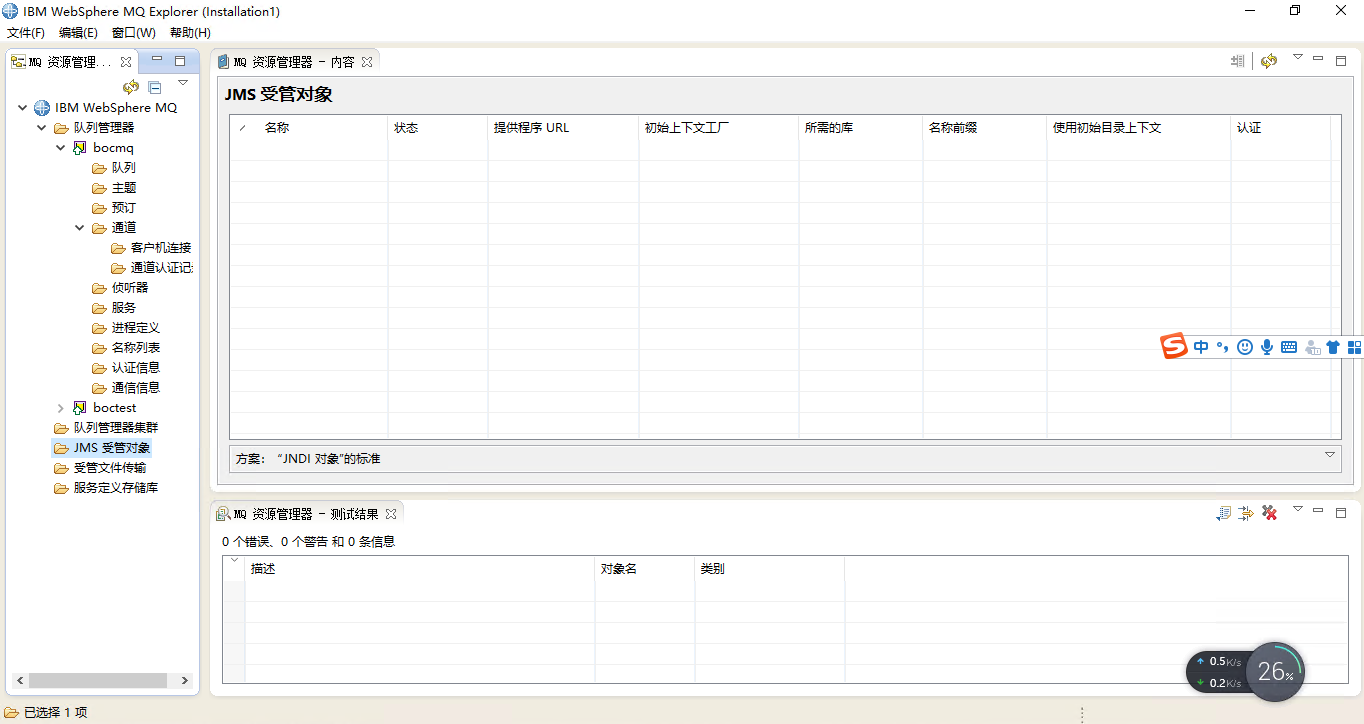The width and height of the screenshot is (1364, 724).
Task: Toggle punctuation mode in the Sogou bar
Action: (1222, 346)
